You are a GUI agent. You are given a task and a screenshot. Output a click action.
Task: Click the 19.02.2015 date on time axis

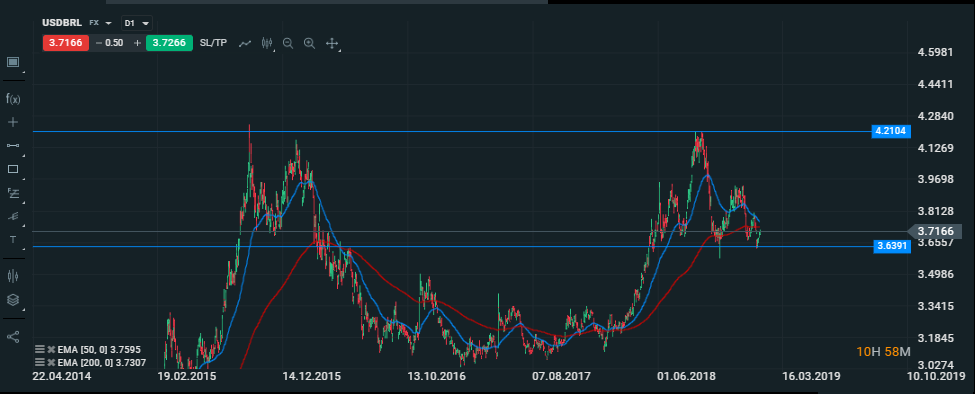187,377
